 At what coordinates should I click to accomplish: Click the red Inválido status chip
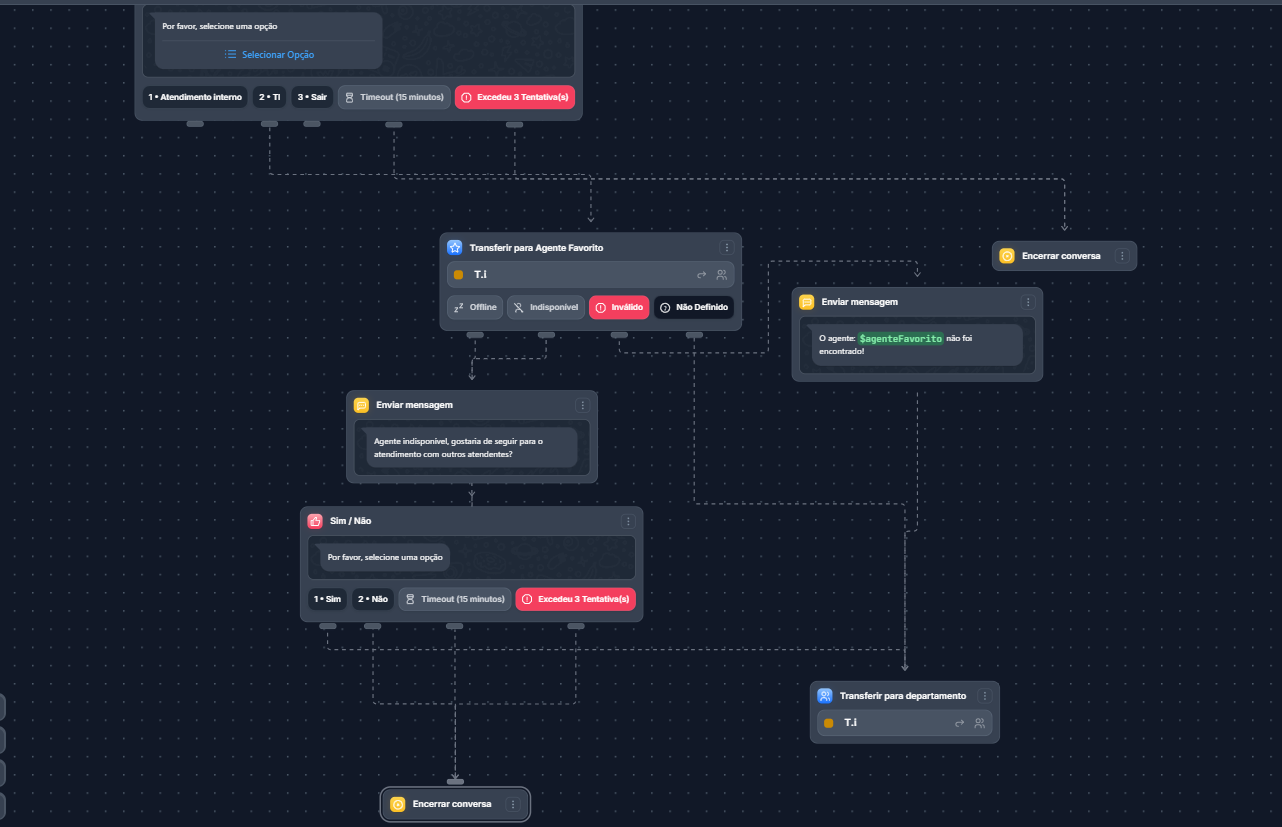(x=619, y=307)
